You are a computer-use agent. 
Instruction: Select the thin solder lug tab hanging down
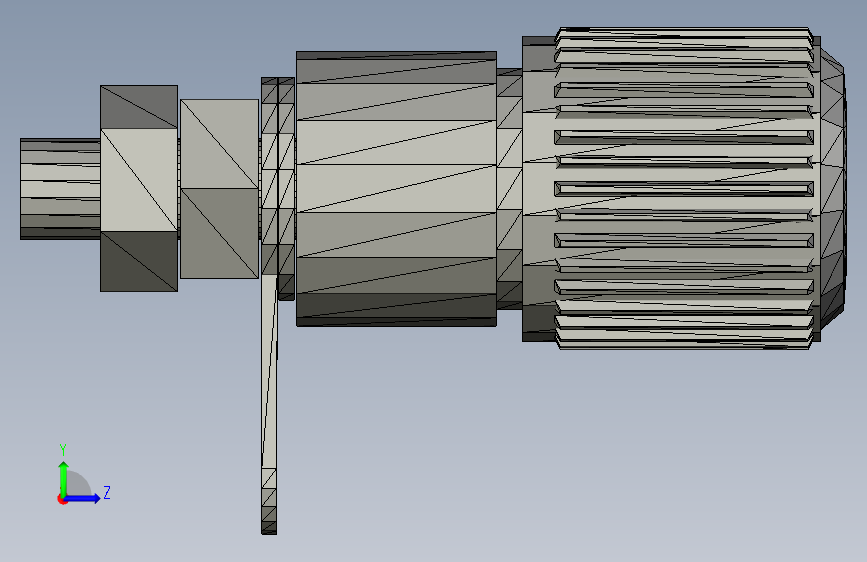[269, 404]
